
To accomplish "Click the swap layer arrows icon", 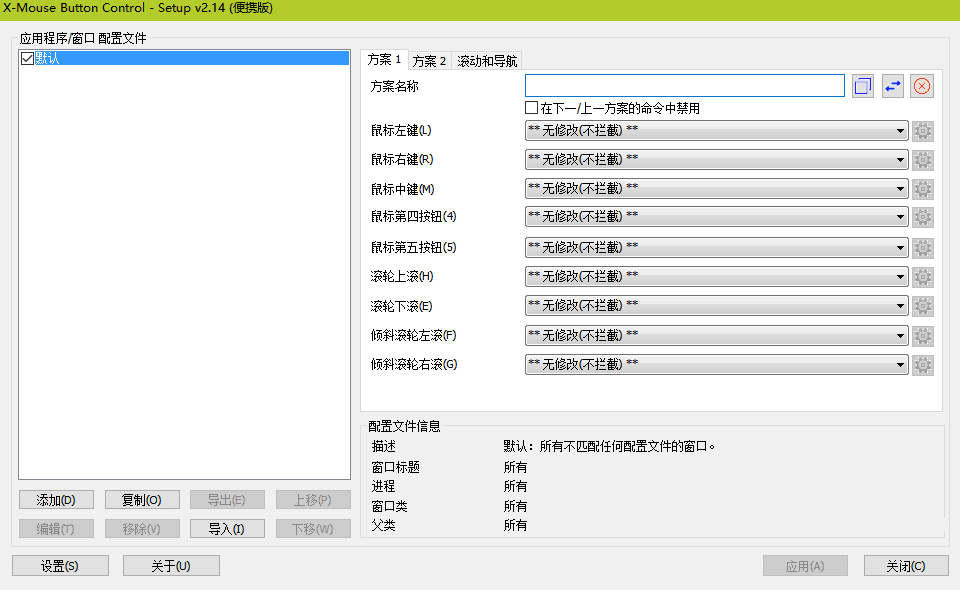I will click(892, 86).
